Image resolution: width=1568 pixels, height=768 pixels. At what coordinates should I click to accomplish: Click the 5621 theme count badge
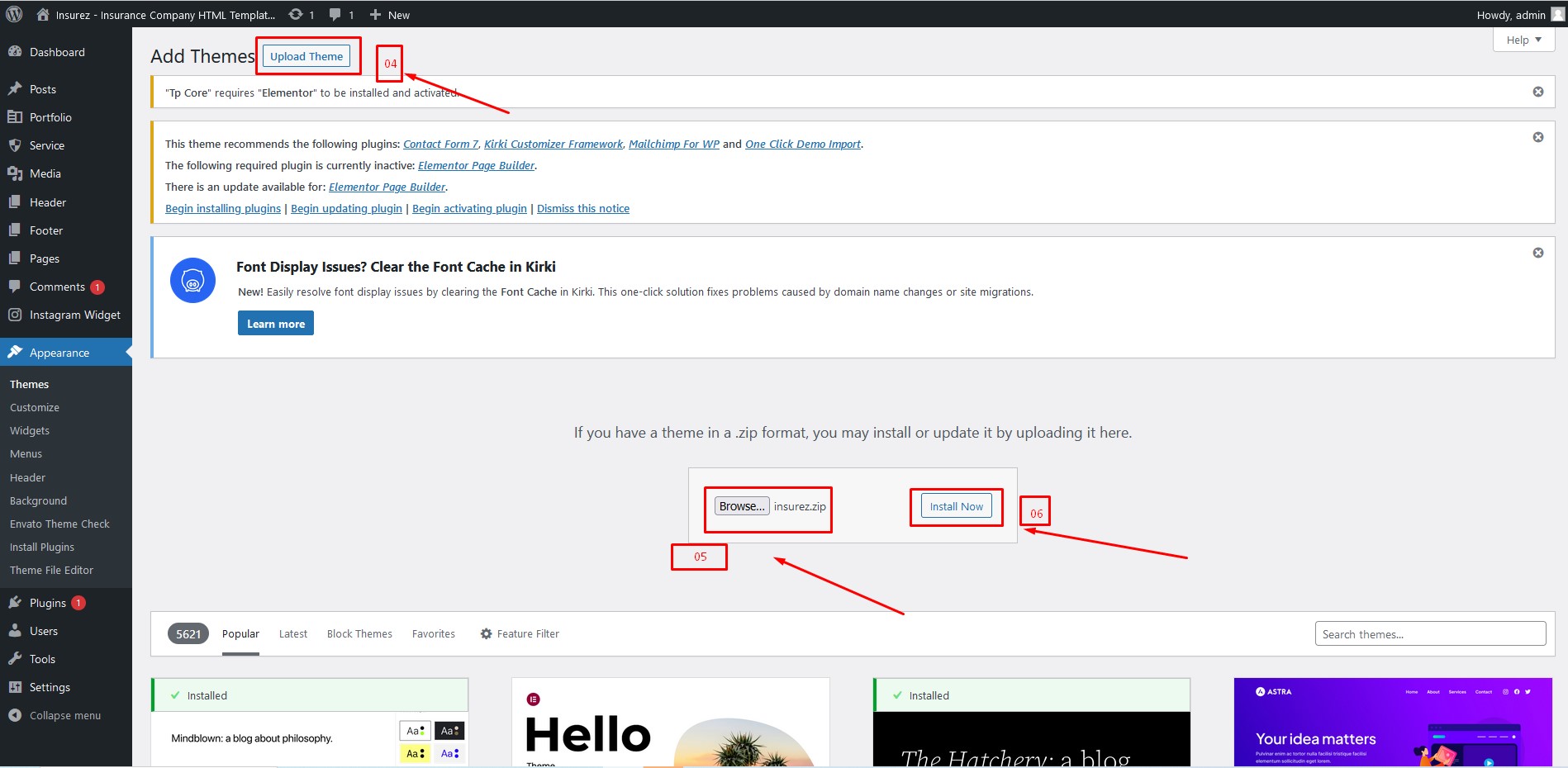(x=188, y=633)
